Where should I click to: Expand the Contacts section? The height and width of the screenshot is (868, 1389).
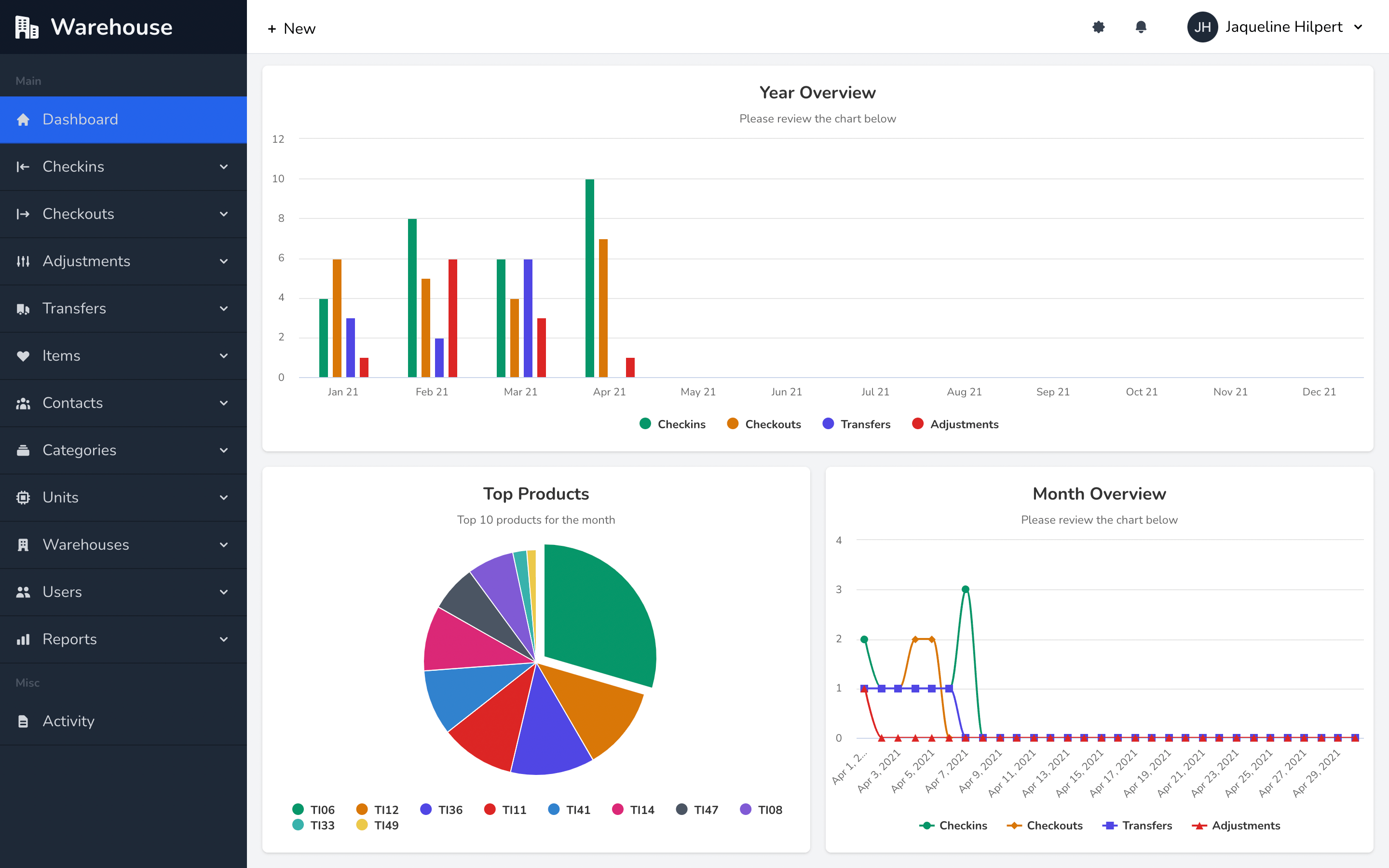224,403
